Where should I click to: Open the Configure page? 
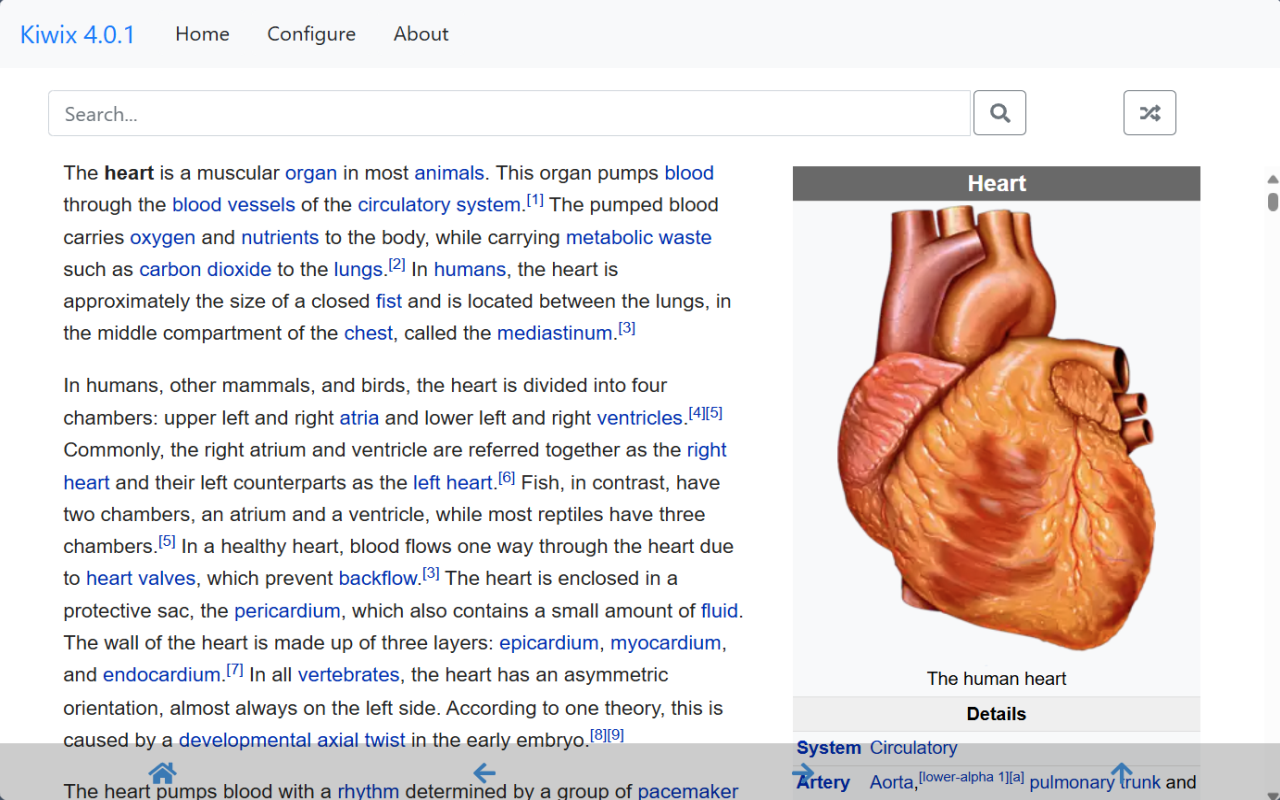pyautogui.click(x=311, y=34)
